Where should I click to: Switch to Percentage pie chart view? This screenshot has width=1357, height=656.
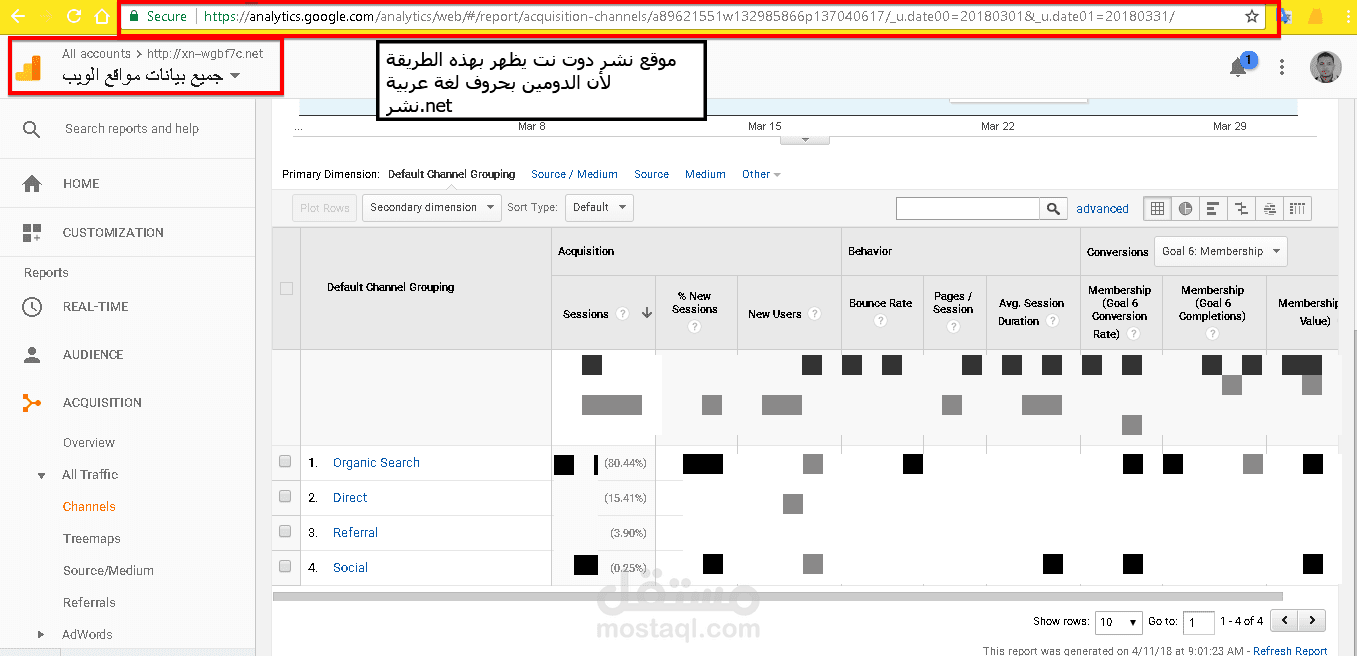[1185, 208]
